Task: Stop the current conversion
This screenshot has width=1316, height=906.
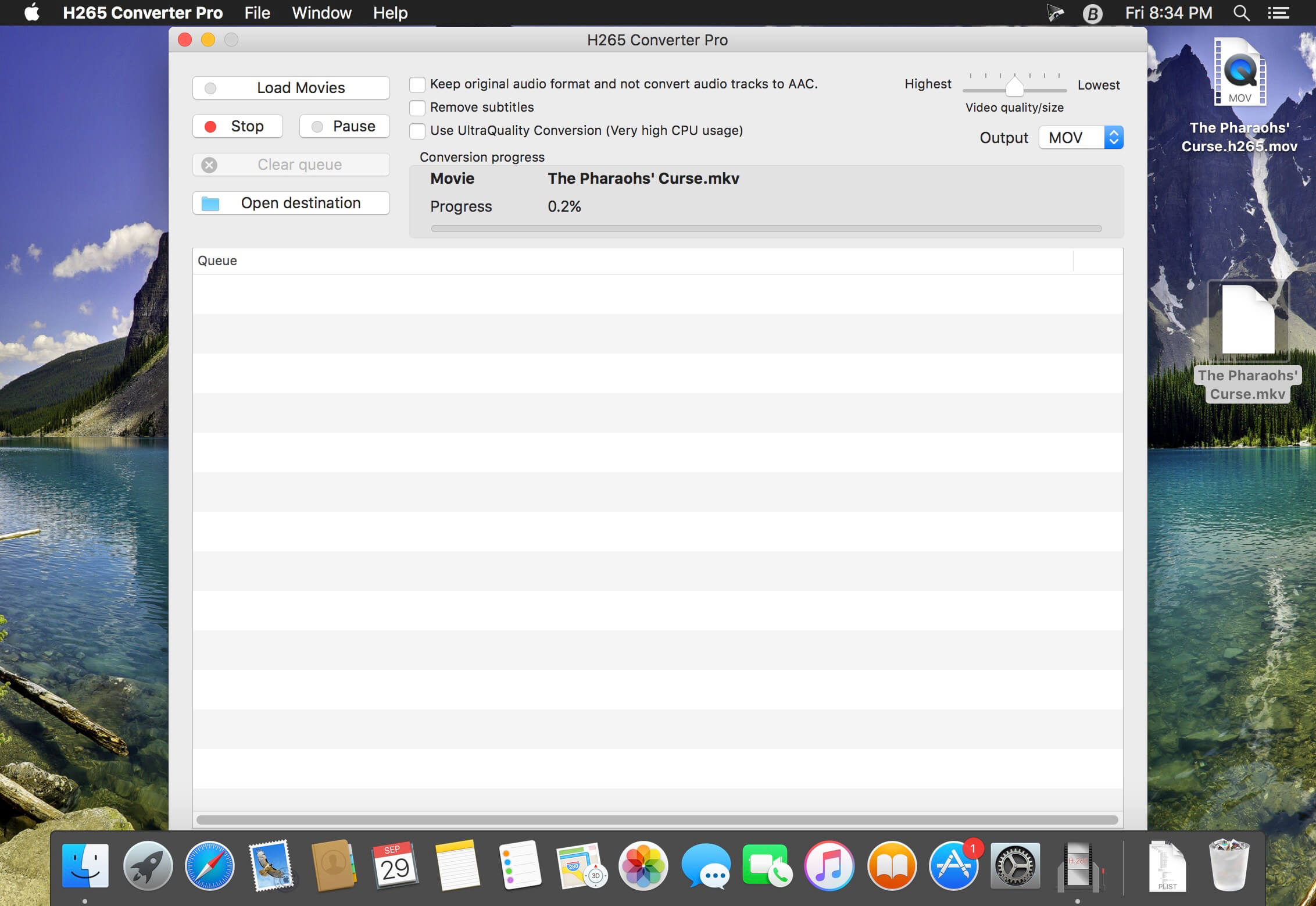Action: (238, 126)
